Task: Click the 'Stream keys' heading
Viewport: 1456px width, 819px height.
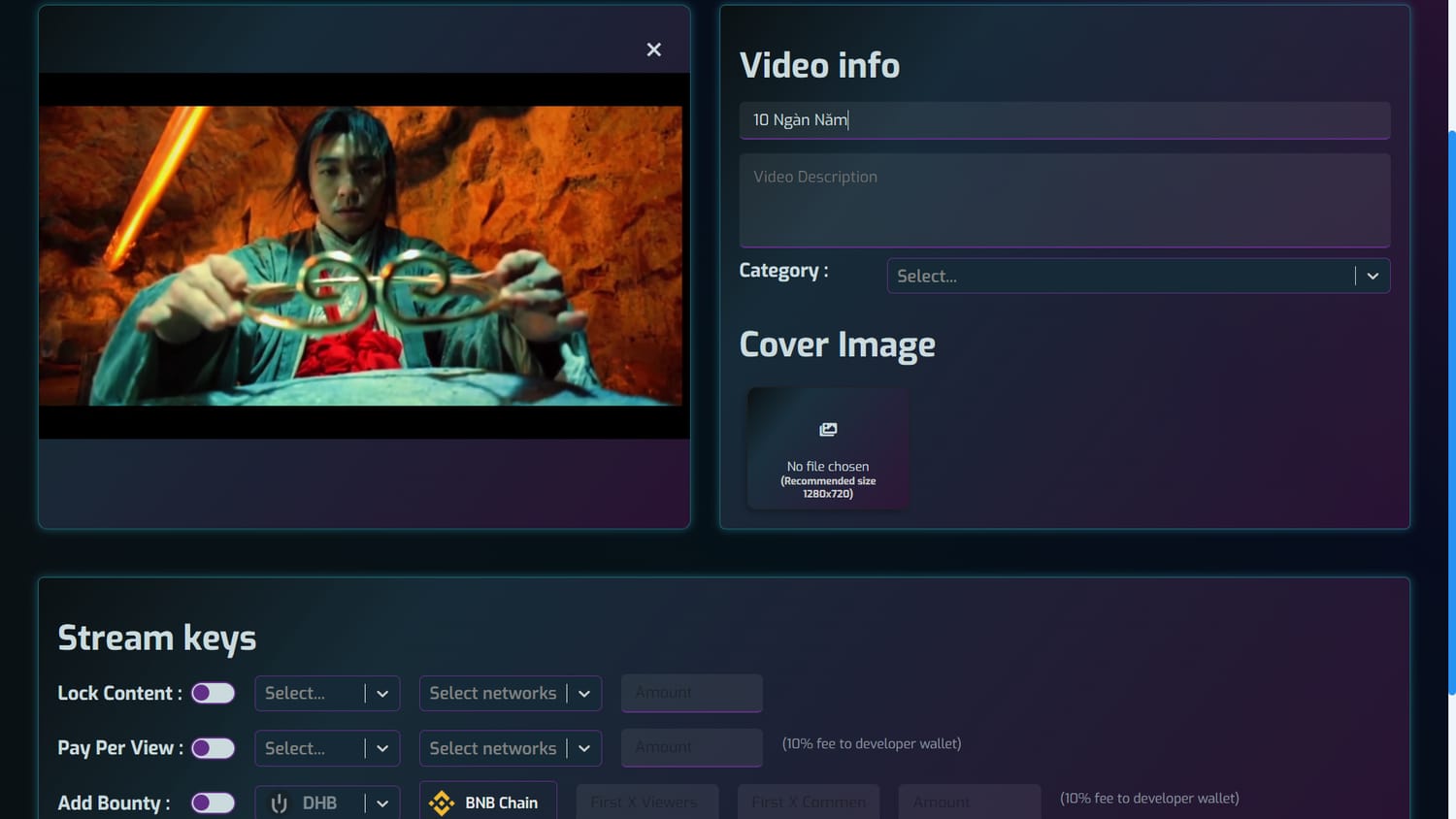Action: (157, 638)
